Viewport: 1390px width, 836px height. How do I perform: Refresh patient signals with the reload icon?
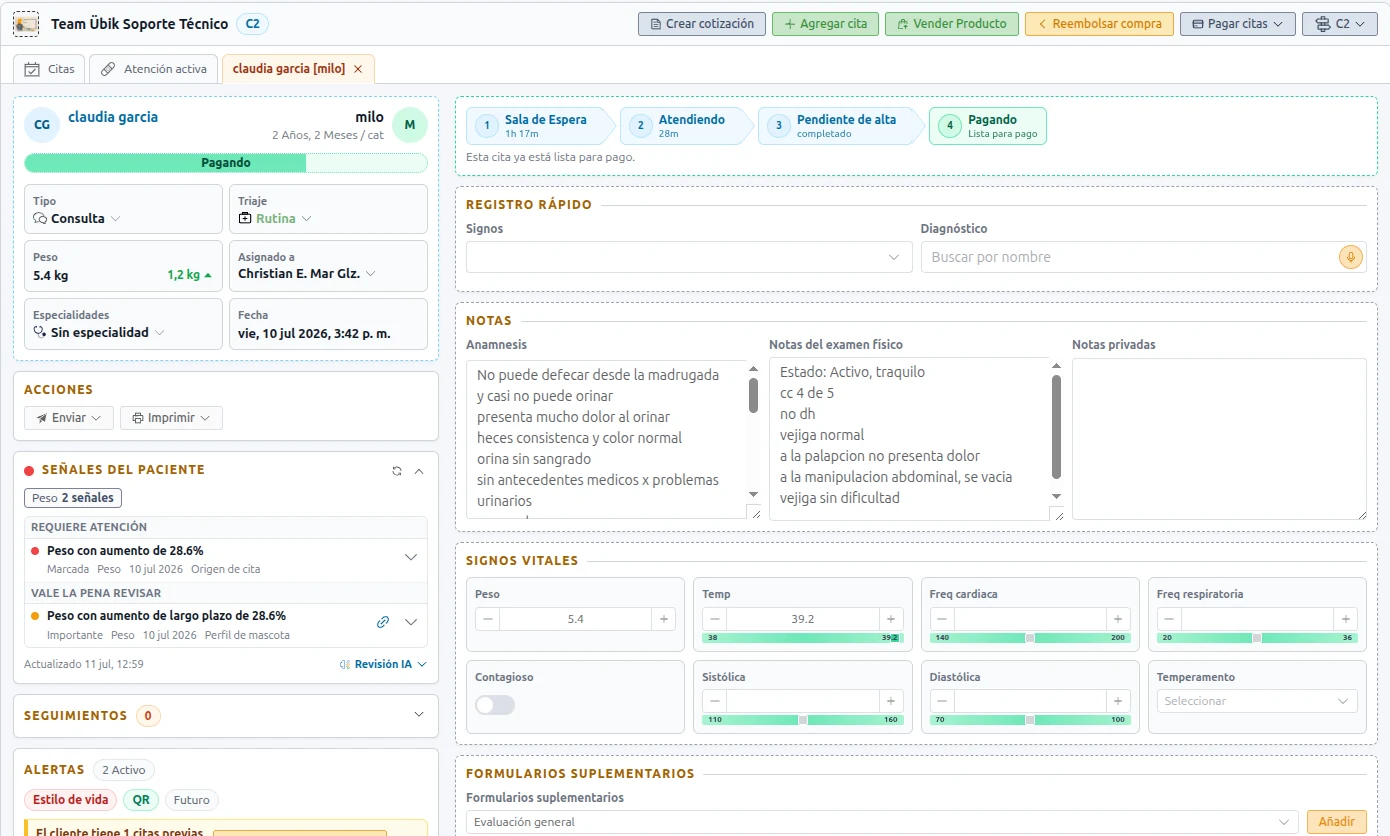coord(397,470)
